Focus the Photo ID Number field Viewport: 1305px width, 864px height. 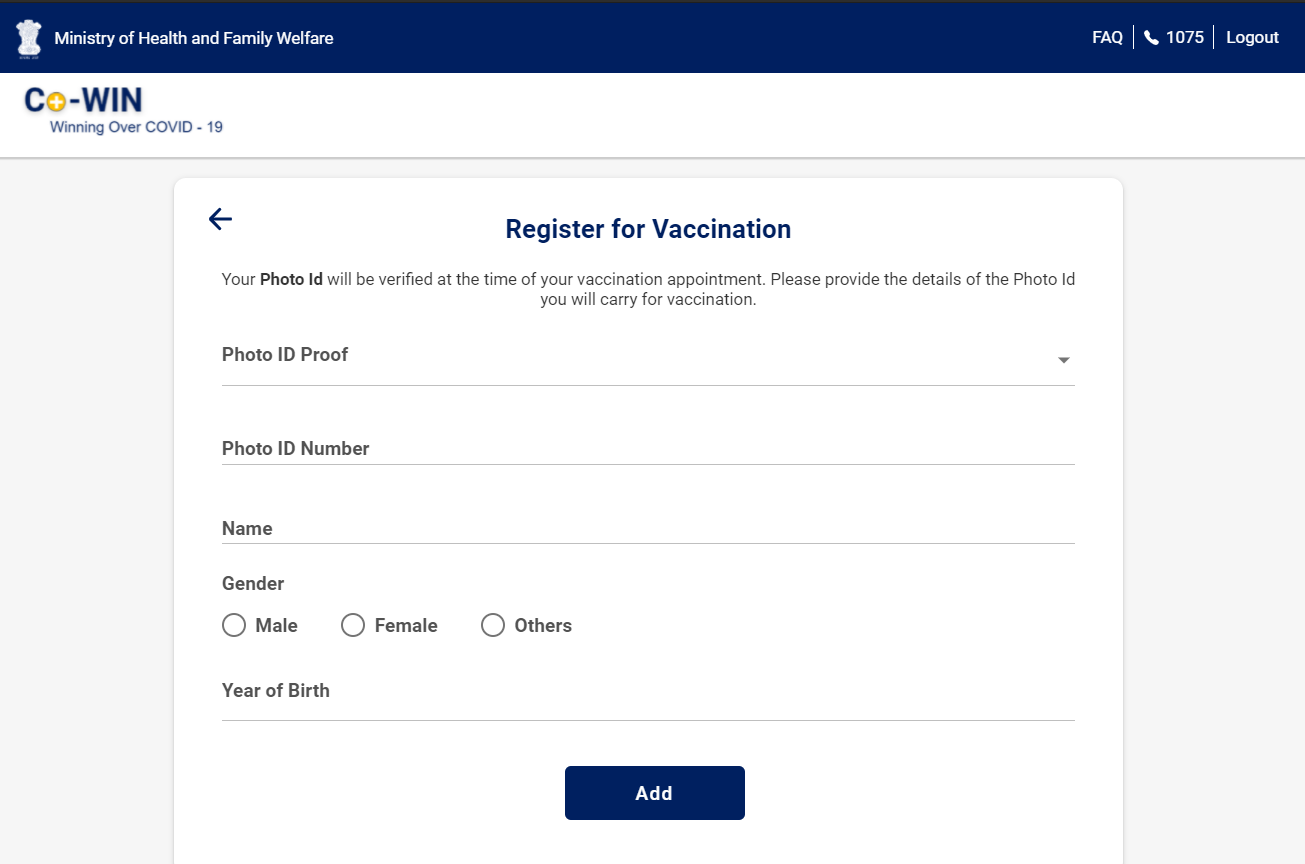648,449
